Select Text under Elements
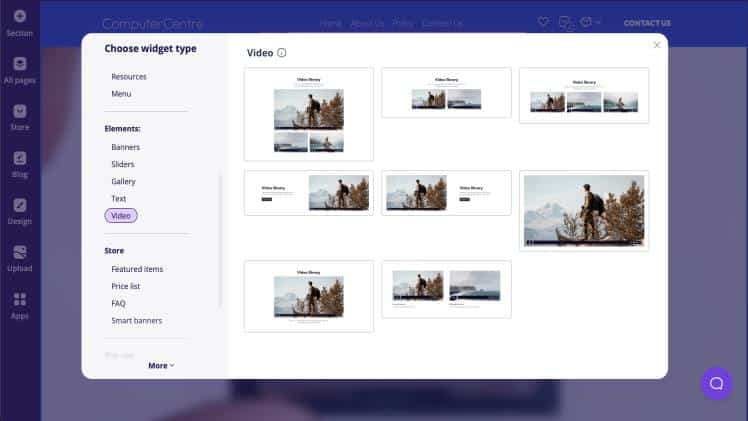Screen dimensions: 748x421 [x=118, y=199]
